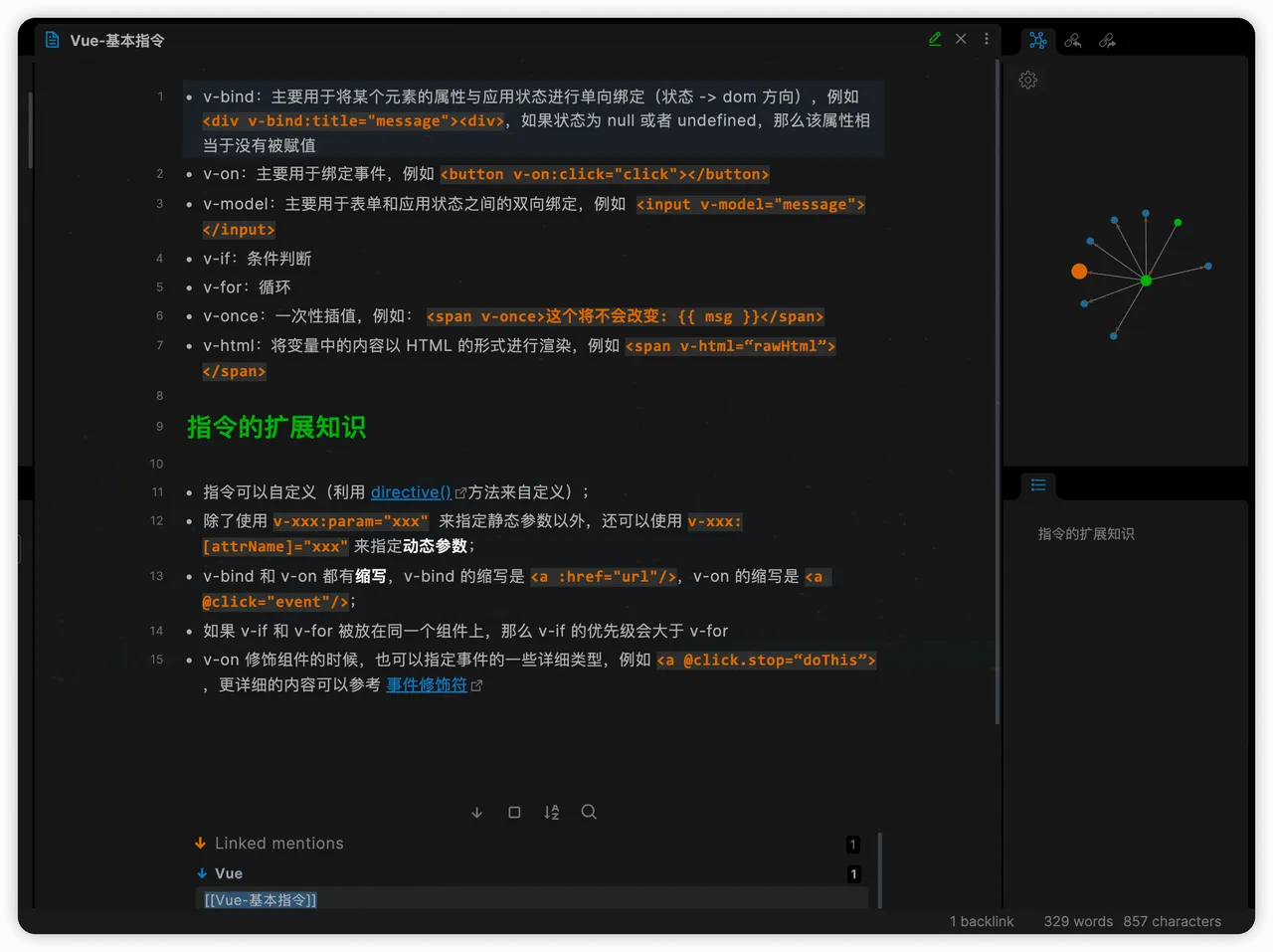Click the outline list icon tab

pos(1038,485)
